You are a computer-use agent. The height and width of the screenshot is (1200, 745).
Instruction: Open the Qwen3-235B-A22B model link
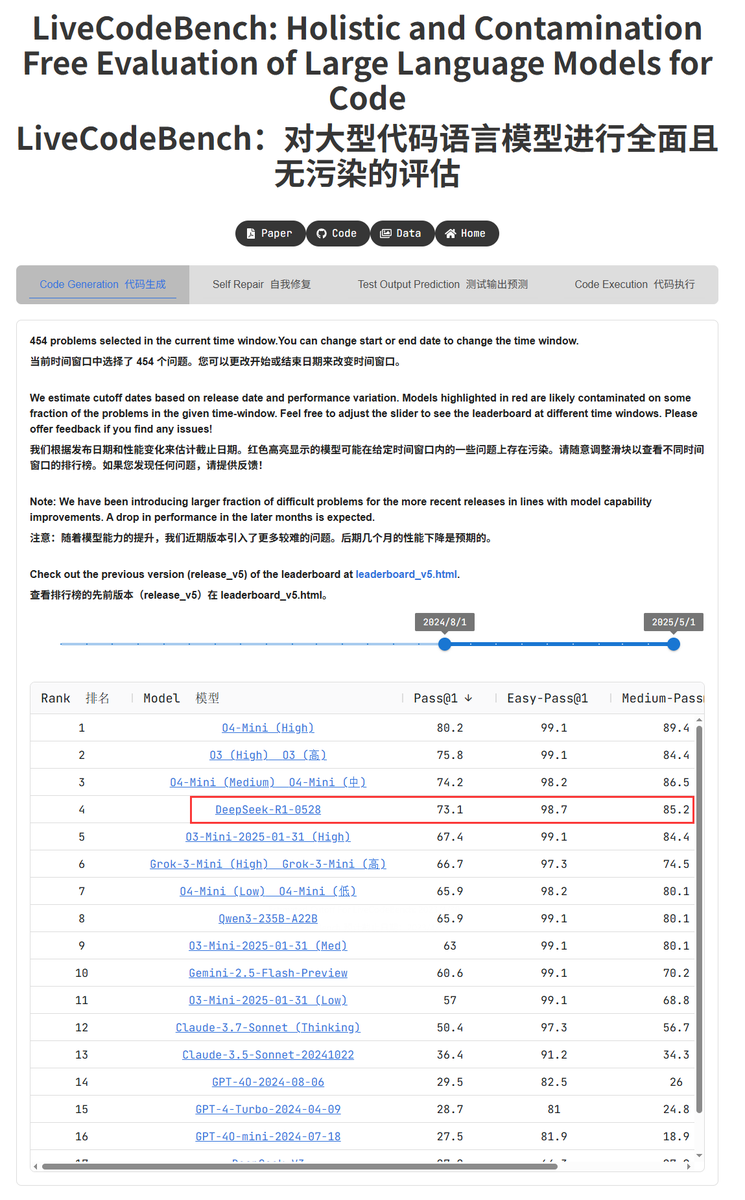coord(268,918)
